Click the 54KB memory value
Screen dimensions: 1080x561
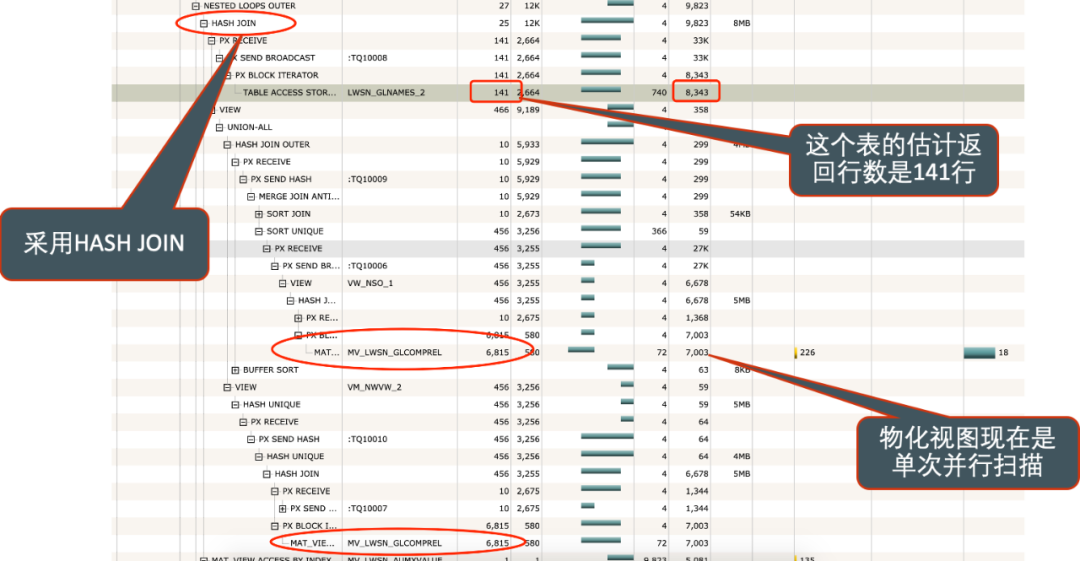pos(740,214)
